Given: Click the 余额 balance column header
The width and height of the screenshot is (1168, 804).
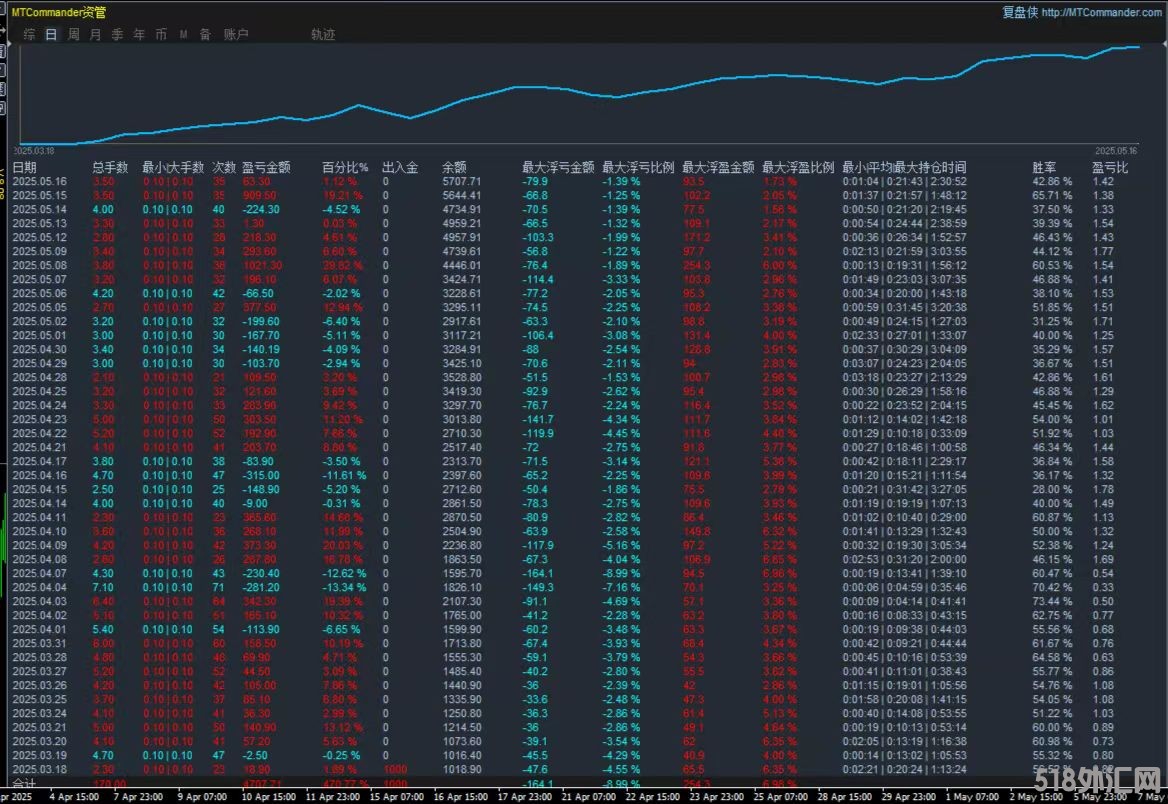Looking at the screenshot, I should (454, 168).
